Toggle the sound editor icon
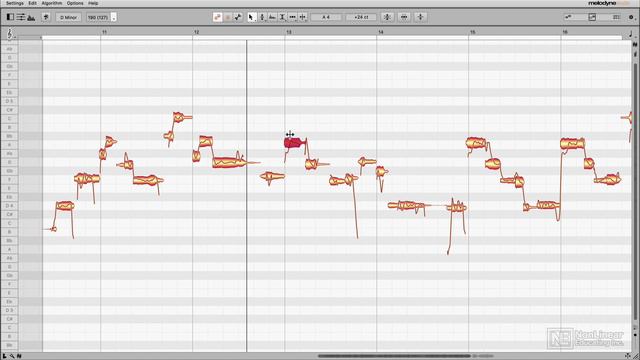Screen dimensions: 640x360 point(31,18)
